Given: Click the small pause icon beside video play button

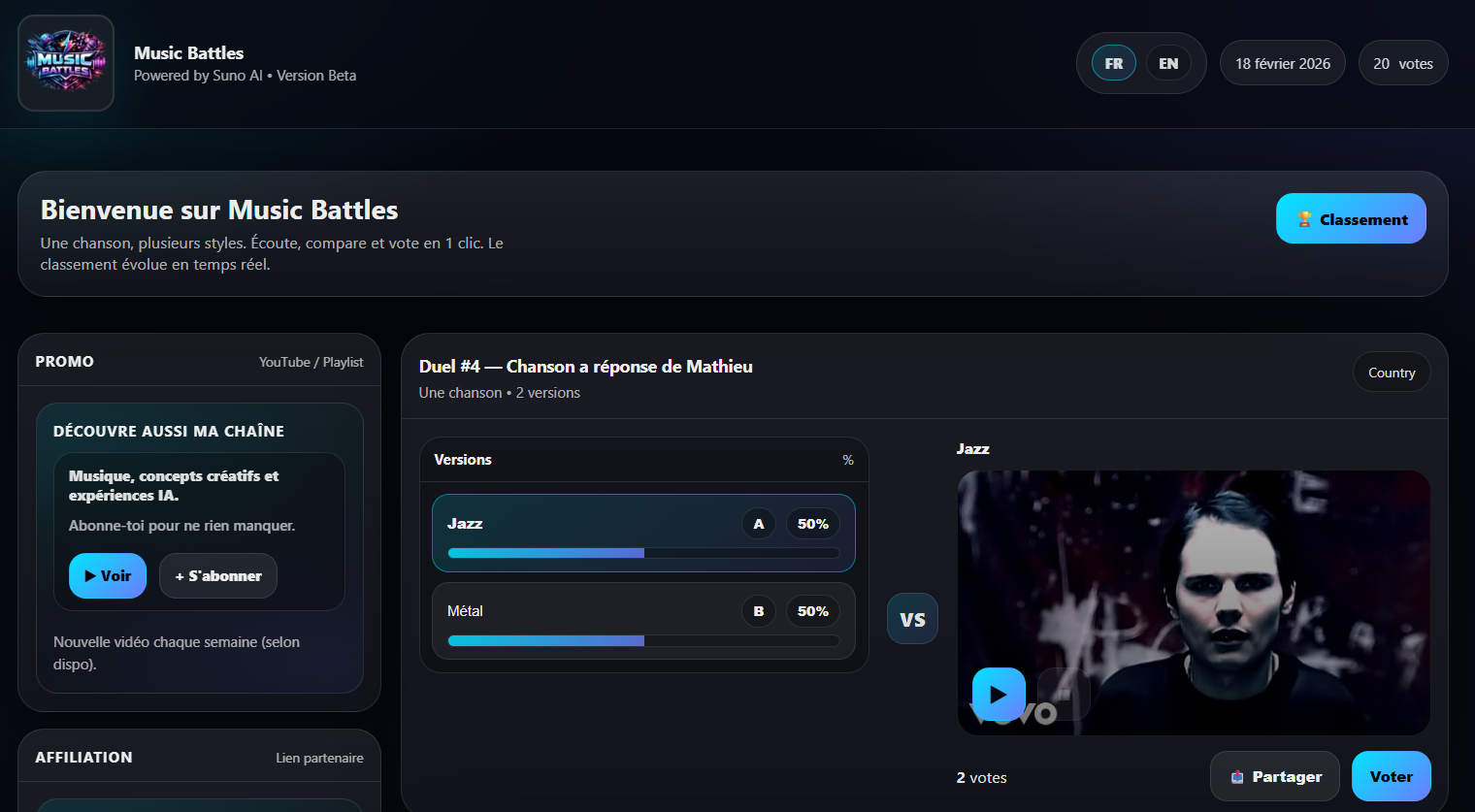Looking at the screenshot, I should point(1066,695).
